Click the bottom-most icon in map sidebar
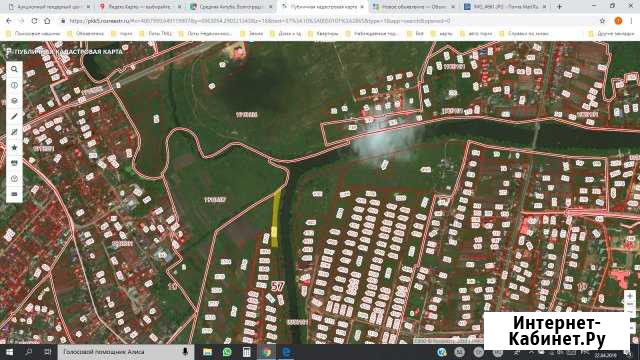This screenshot has width=640, height=360. tap(14, 194)
